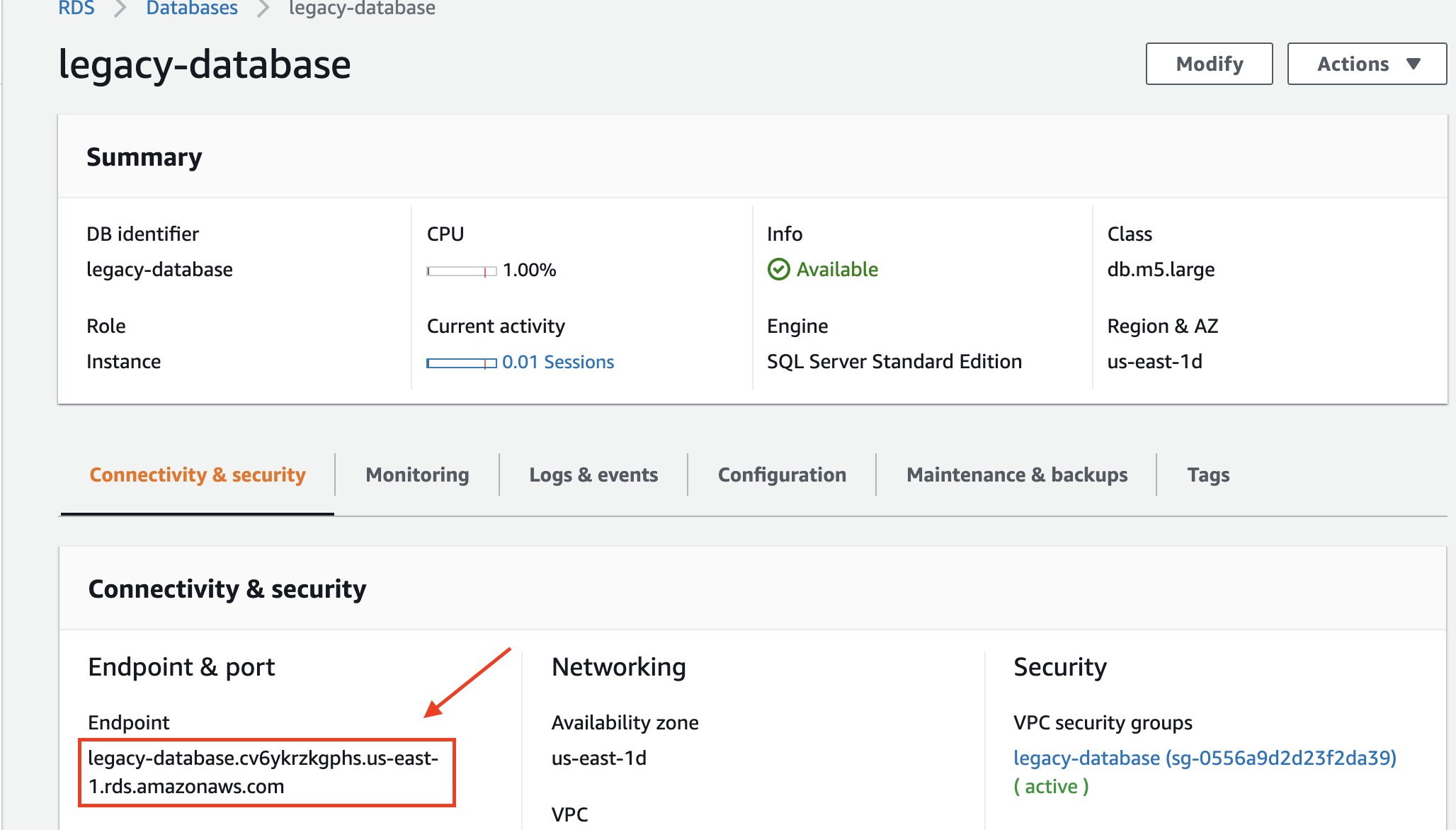Click the endpoint hostname text

tap(263, 772)
